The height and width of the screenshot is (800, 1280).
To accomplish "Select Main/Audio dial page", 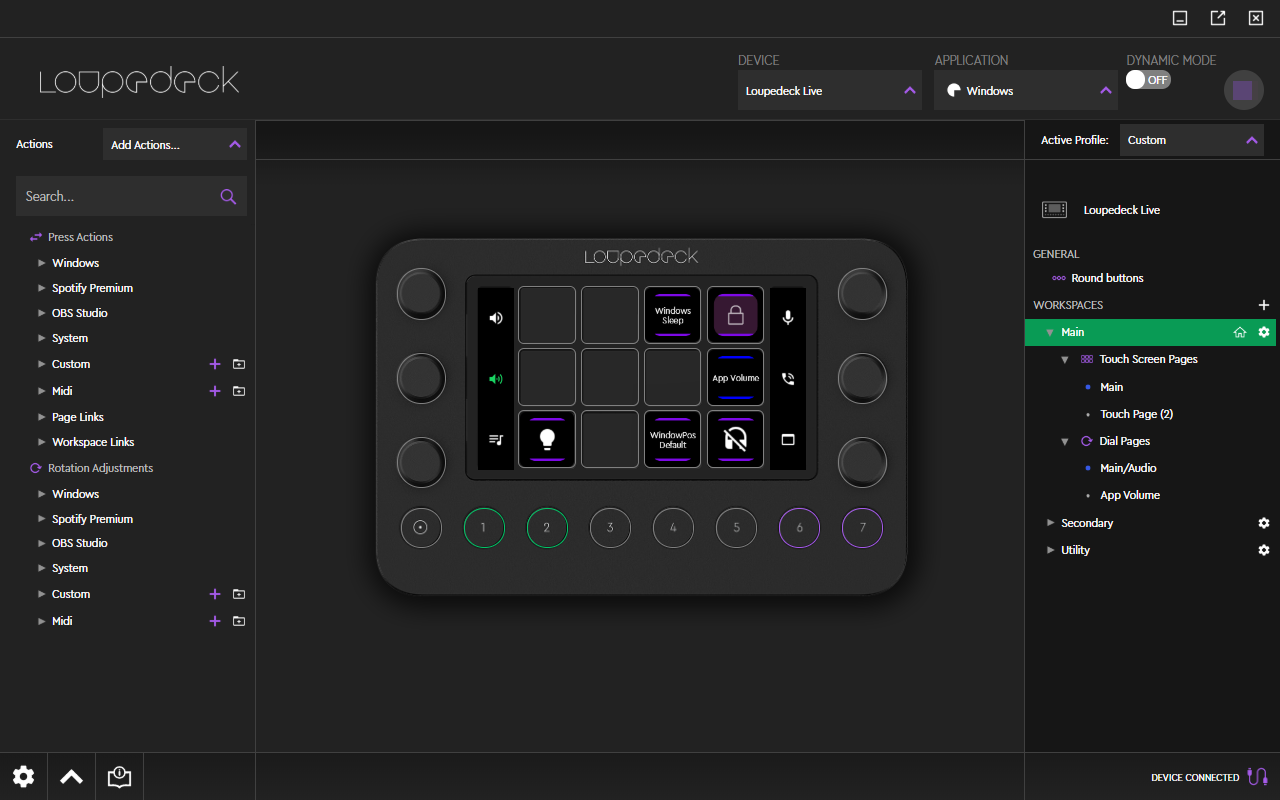I will (x=1128, y=468).
